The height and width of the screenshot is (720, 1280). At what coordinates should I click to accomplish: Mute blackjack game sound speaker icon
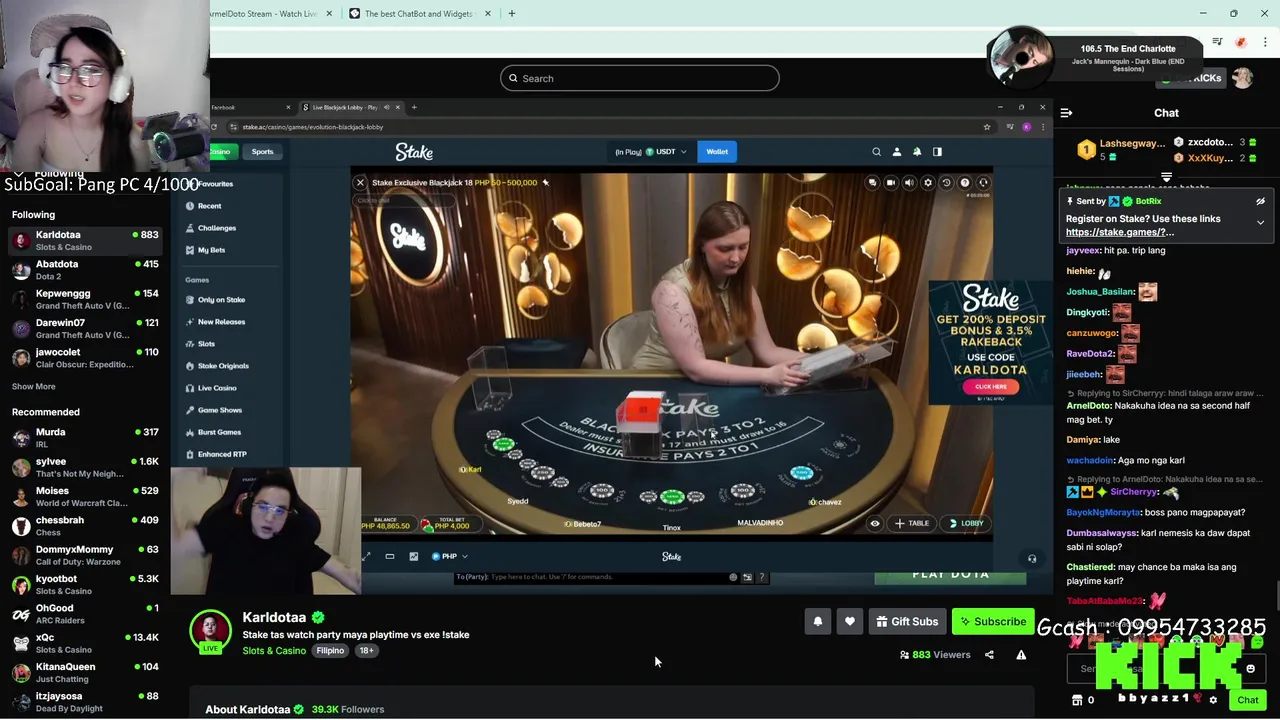pos(909,183)
